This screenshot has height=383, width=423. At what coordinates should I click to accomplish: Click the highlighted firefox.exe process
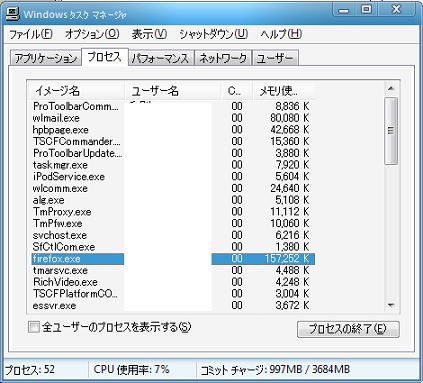173,259
